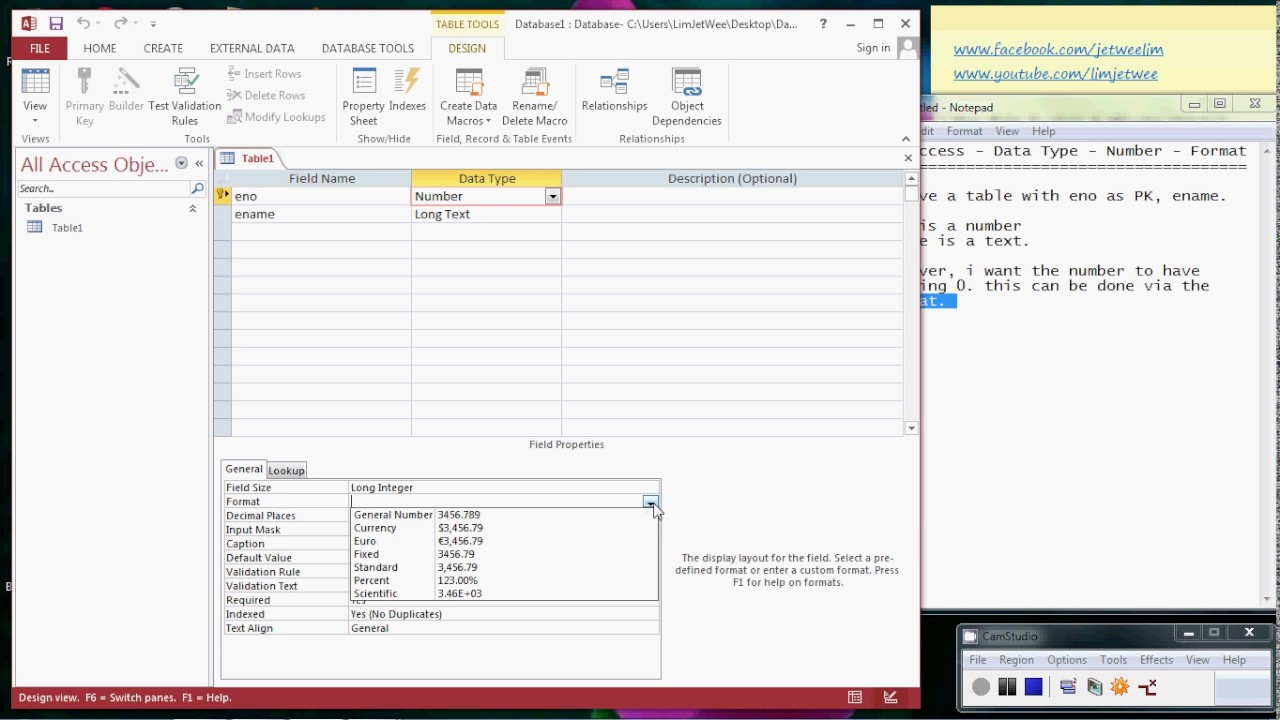1280x720 pixels.
Task: Click the ename field name cell
Action: [321, 214]
